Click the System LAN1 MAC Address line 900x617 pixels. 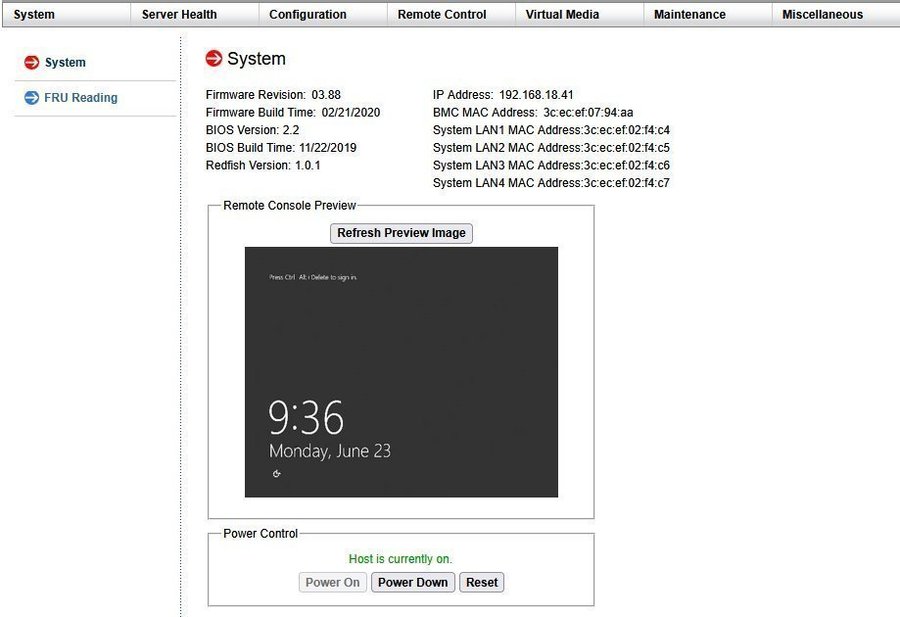pos(551,130)
